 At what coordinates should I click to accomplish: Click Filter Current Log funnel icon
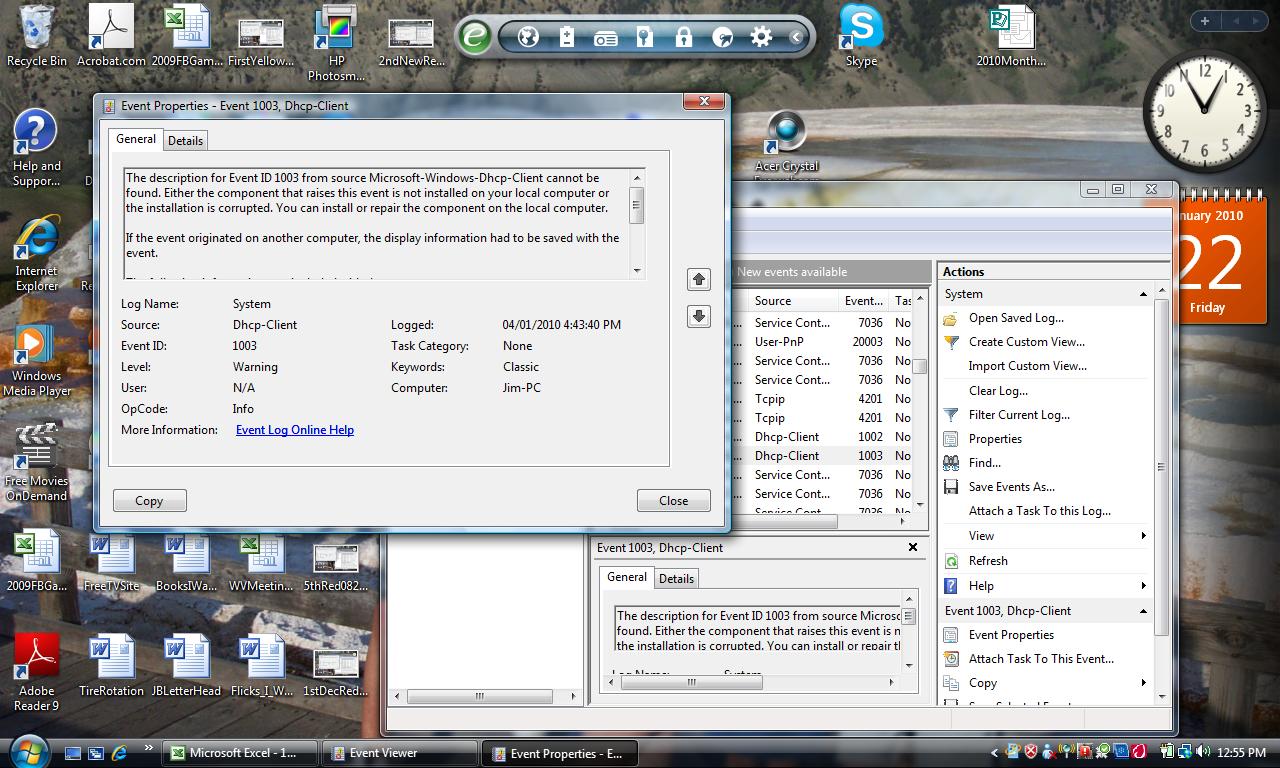tap(951, 415)
